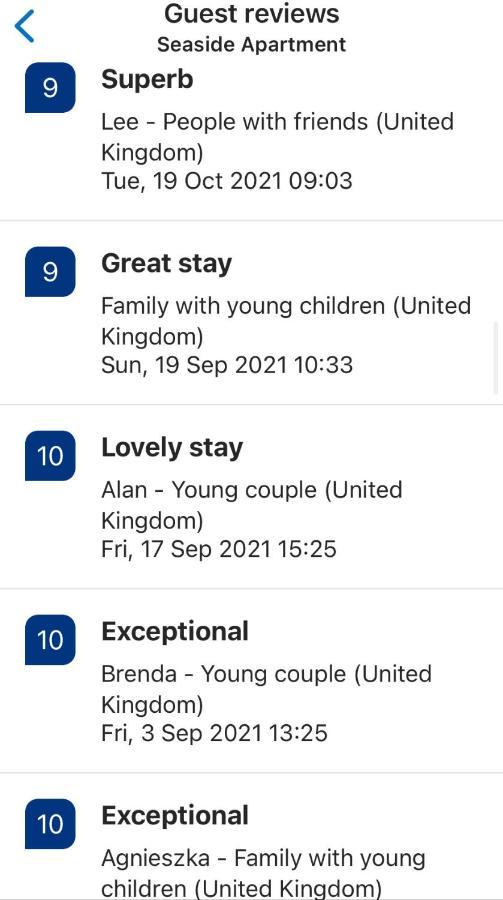503x900 pixels.
Task: Tap the score 10 badge beside Agnieszka's review
Action: (50, 824)
